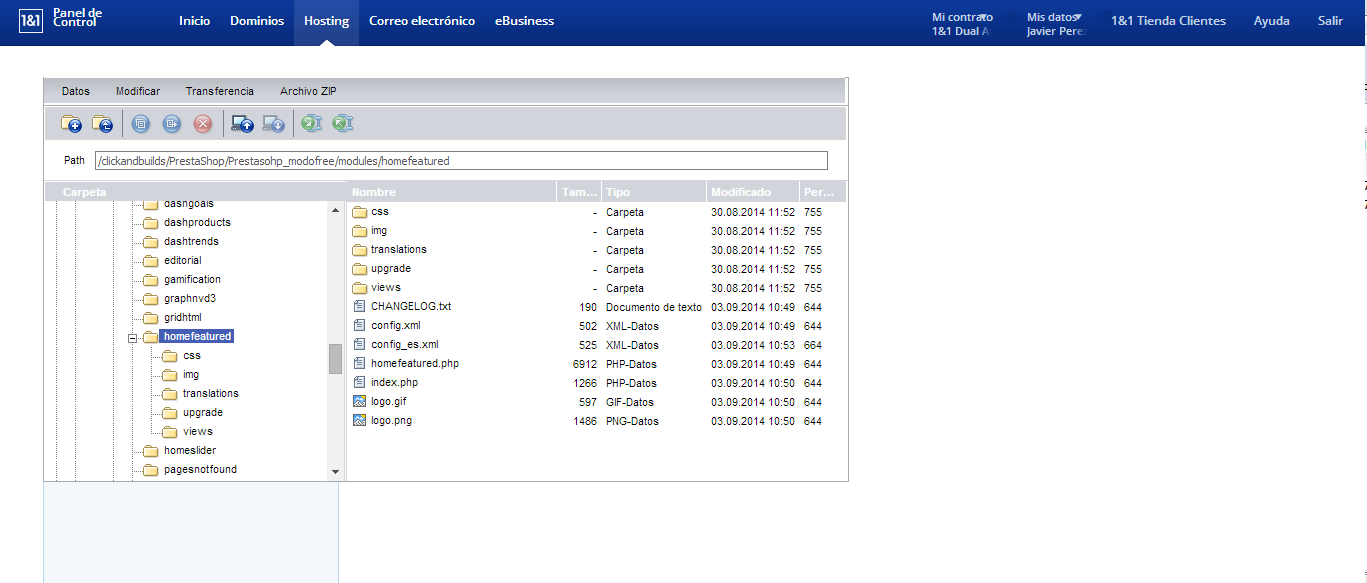Click the compress to ZIP icon
This screenshot has width=1367, height=583.
[x=312, y=124]
